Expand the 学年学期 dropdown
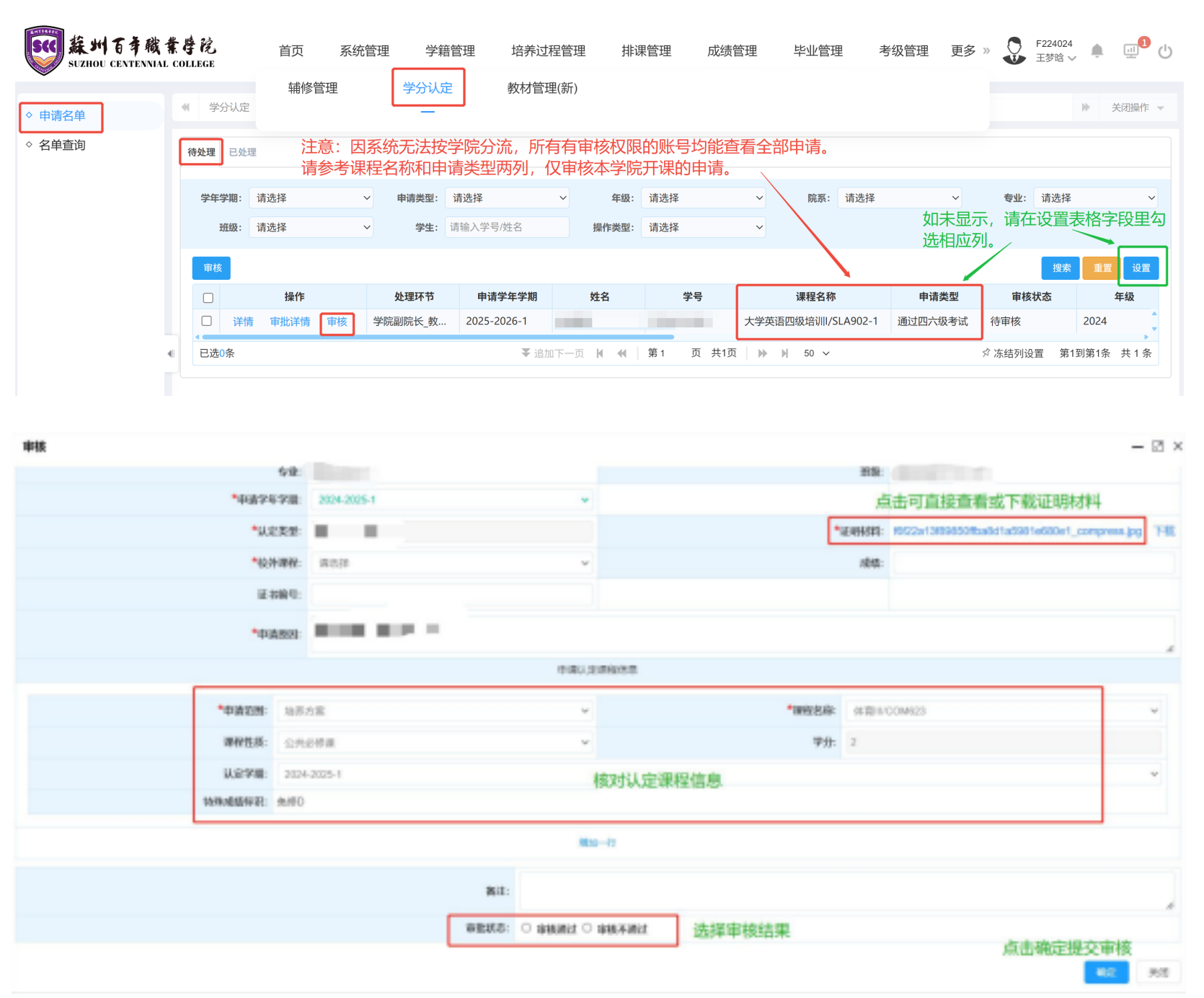Image resolution: width=1204 pixels, height=998 pixels. tap(311, 198)
